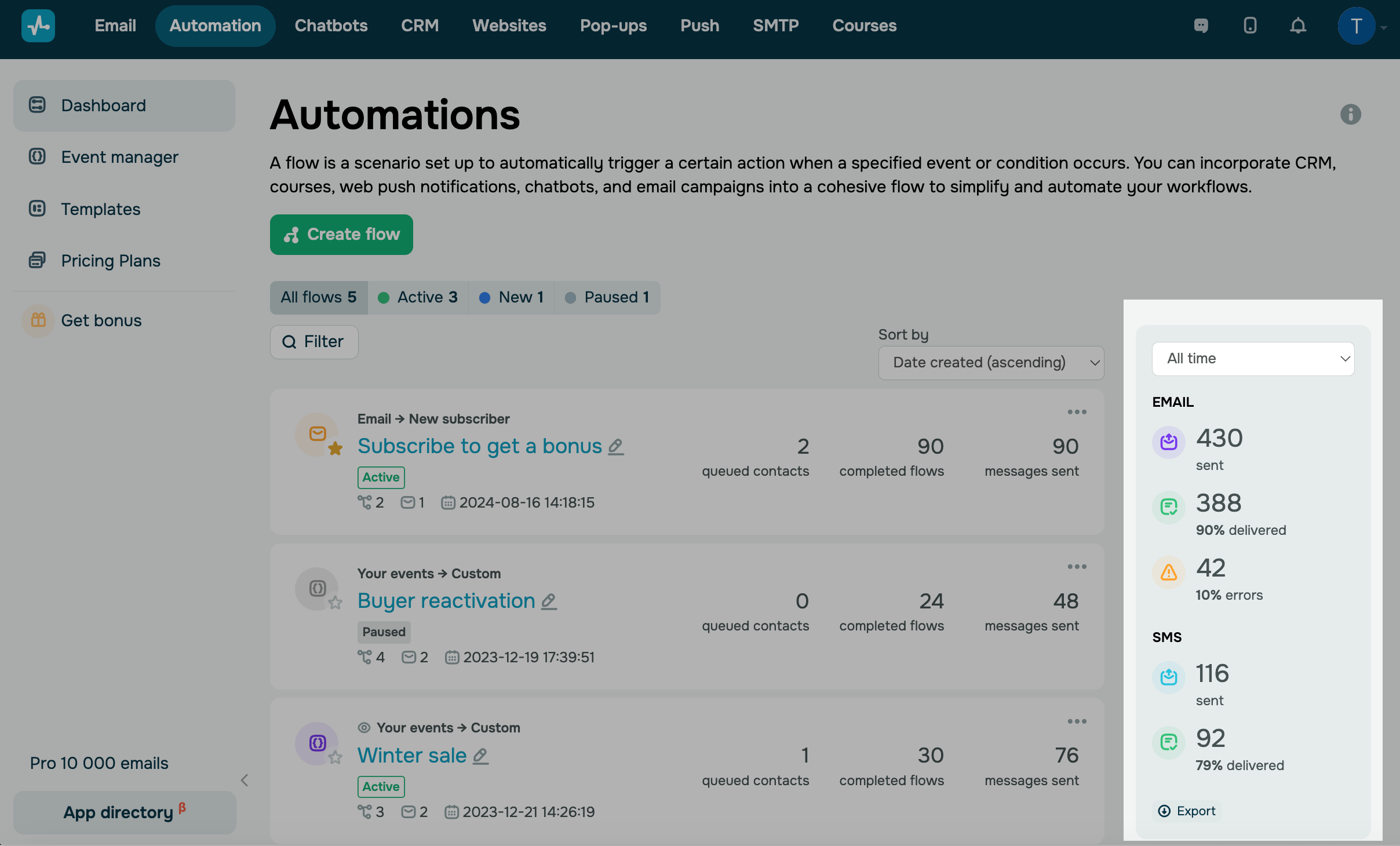This screenshot has height=846, width=1400.
Task: Click the pencil icon next to Winter sale
Action: [x=480, y=756]
